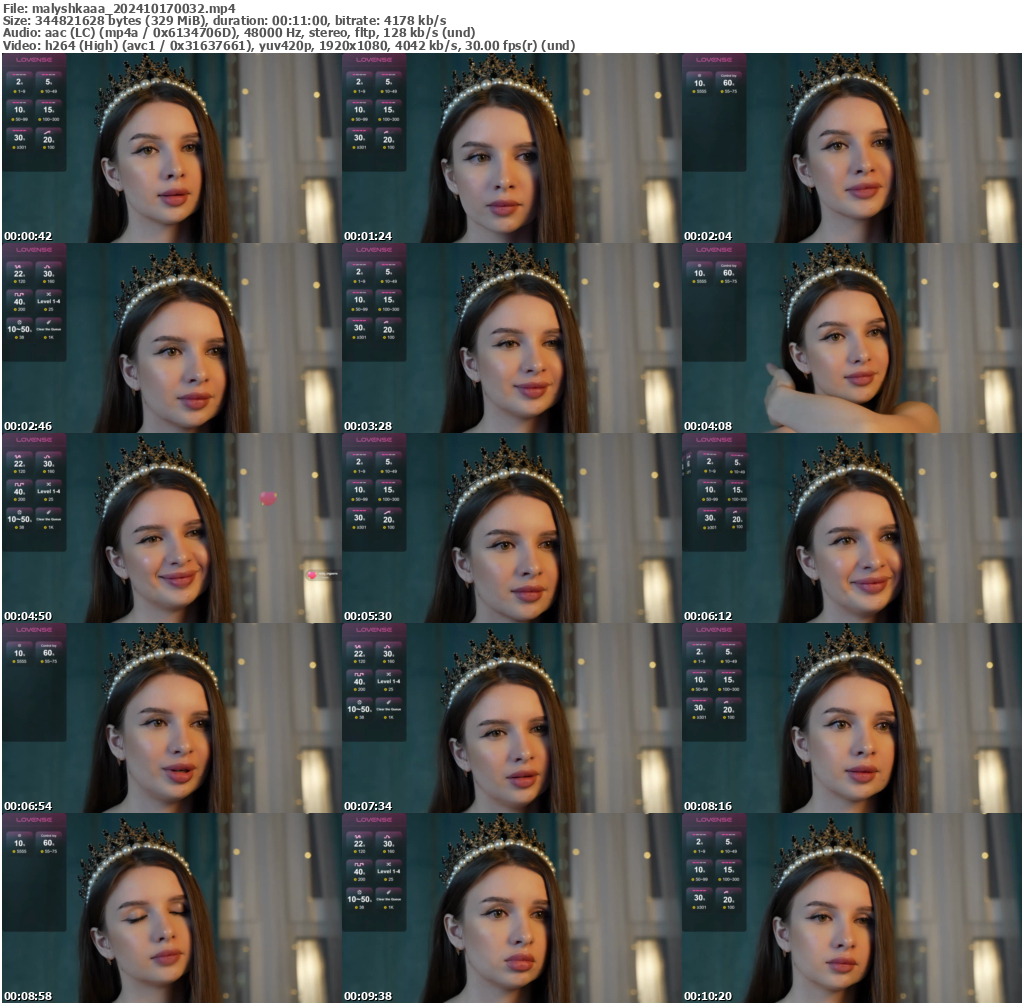Screen dimensions: 1024x1003
Task: Open the closed-eyes frame at 00:08:58
Action: pos(170,908)
